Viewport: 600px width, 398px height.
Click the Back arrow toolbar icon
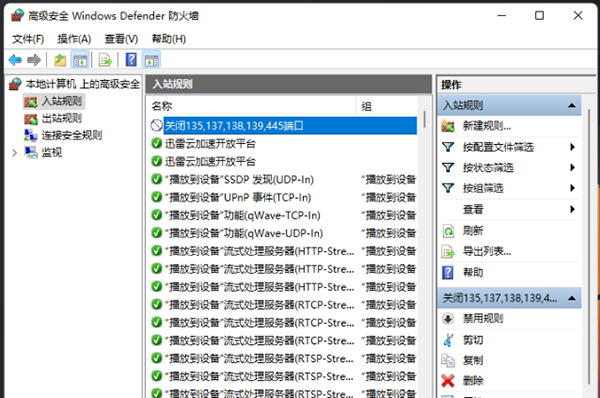point(15,60)
